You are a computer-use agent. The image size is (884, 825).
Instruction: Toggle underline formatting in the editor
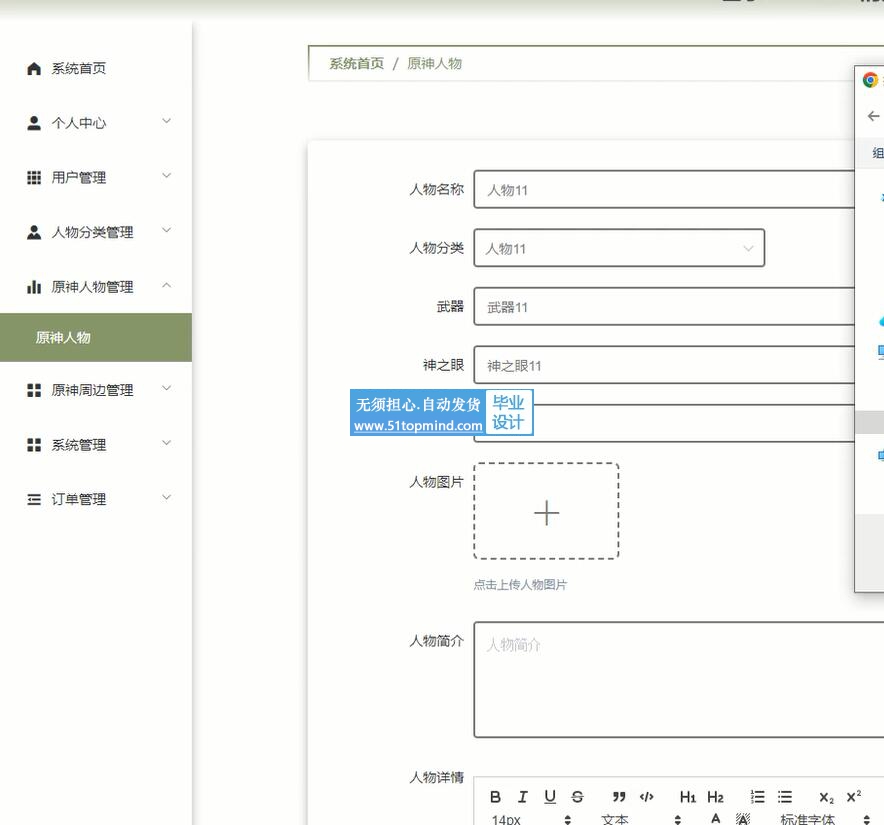(x=550, y=797)
